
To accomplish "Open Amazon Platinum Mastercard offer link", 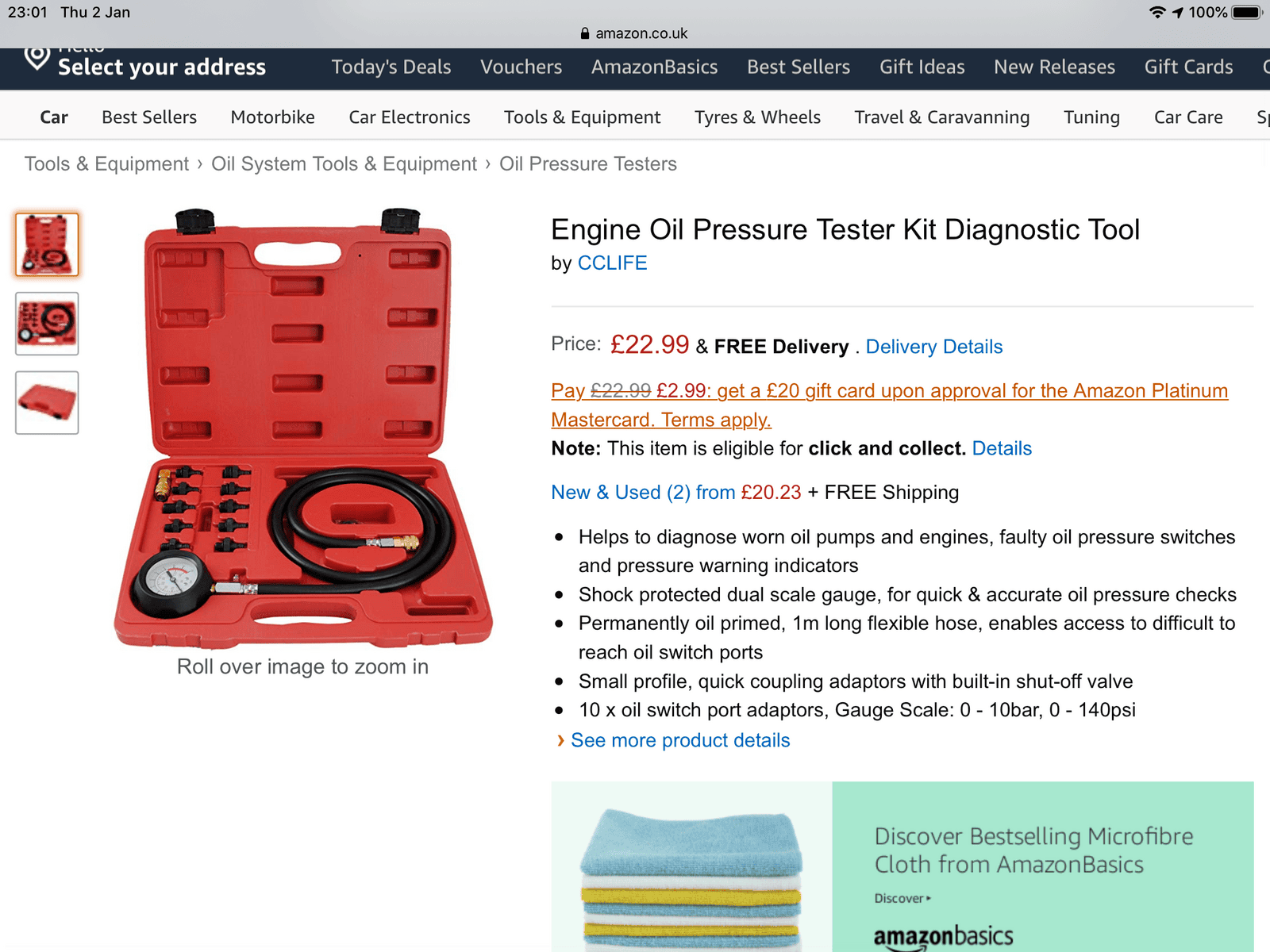I will coord(890,405).
